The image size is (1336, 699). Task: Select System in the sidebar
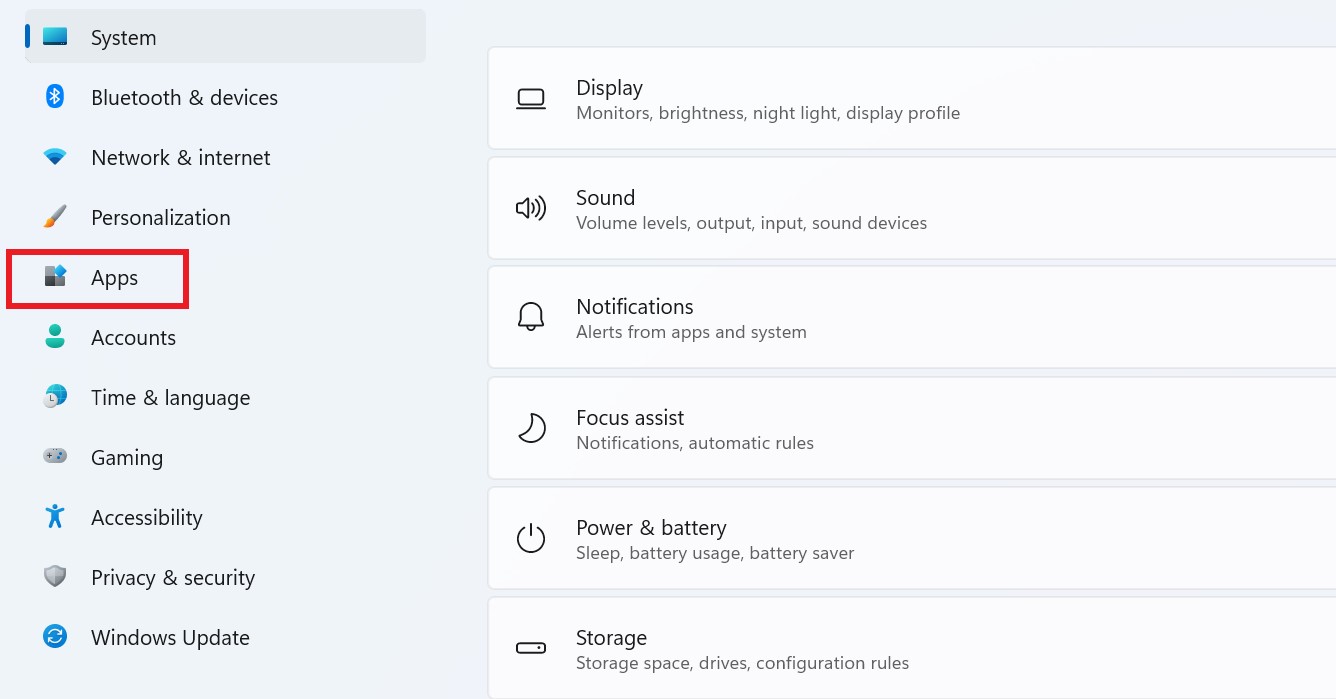pyautogui.click(x=123, y=37)
